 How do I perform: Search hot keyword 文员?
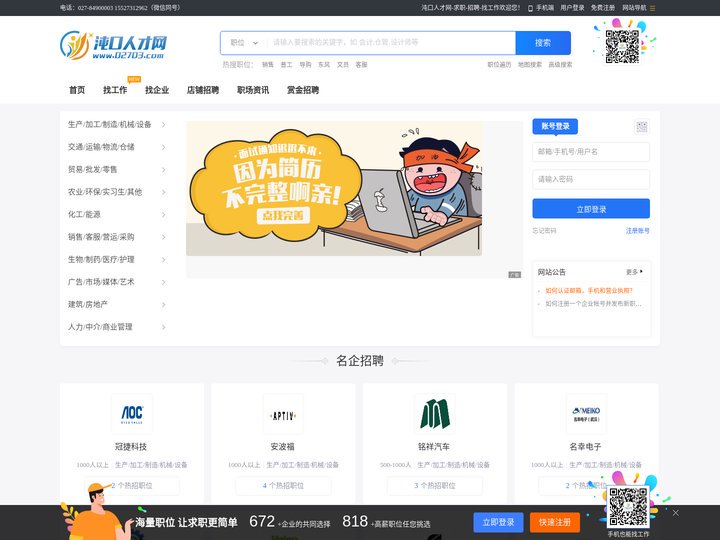[x=343, y=65]
